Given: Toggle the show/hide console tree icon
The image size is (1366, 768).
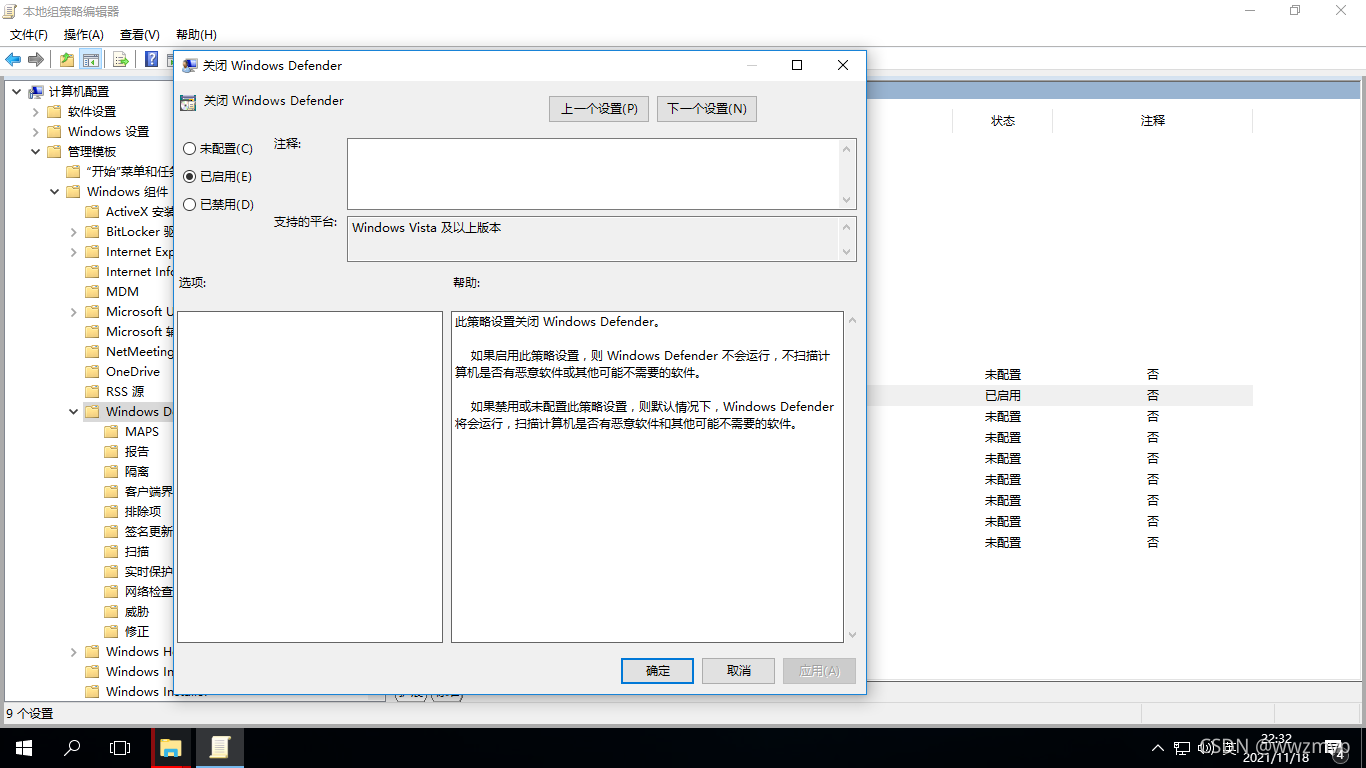Looking at the screenshot, I should (91, 60).
